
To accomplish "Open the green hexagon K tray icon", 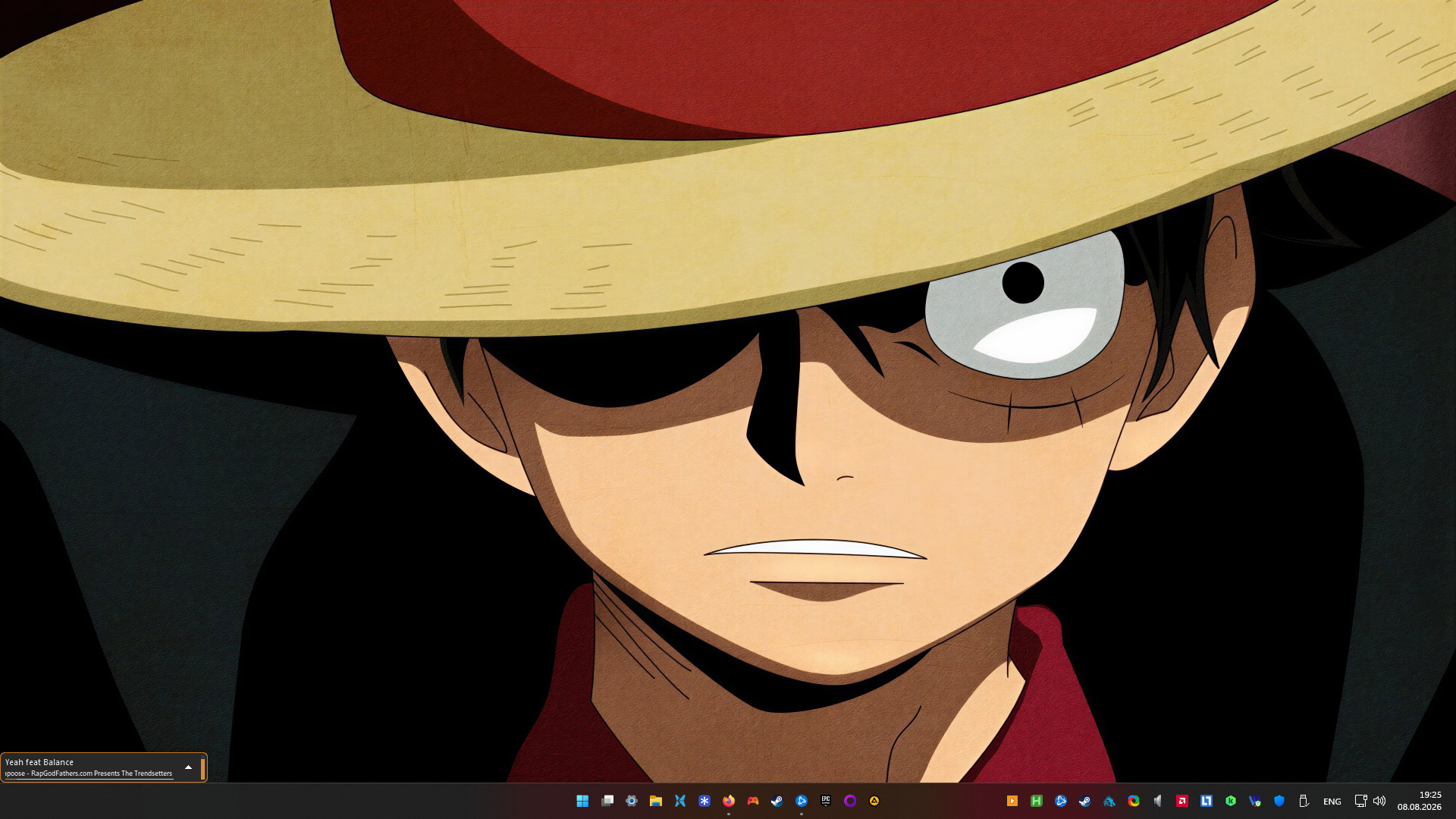I will [1231, 801].
